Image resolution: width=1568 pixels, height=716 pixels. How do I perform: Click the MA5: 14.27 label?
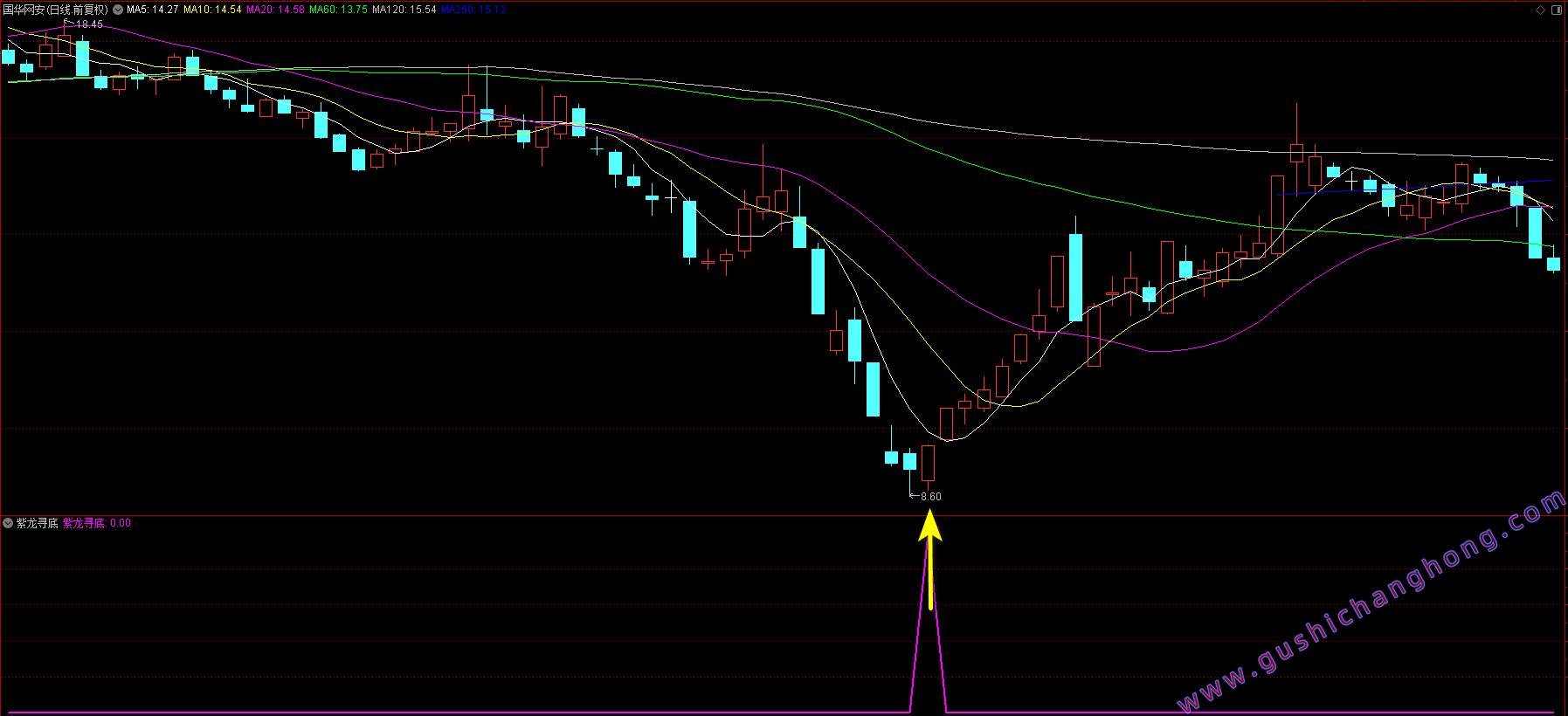pos(153,10)
